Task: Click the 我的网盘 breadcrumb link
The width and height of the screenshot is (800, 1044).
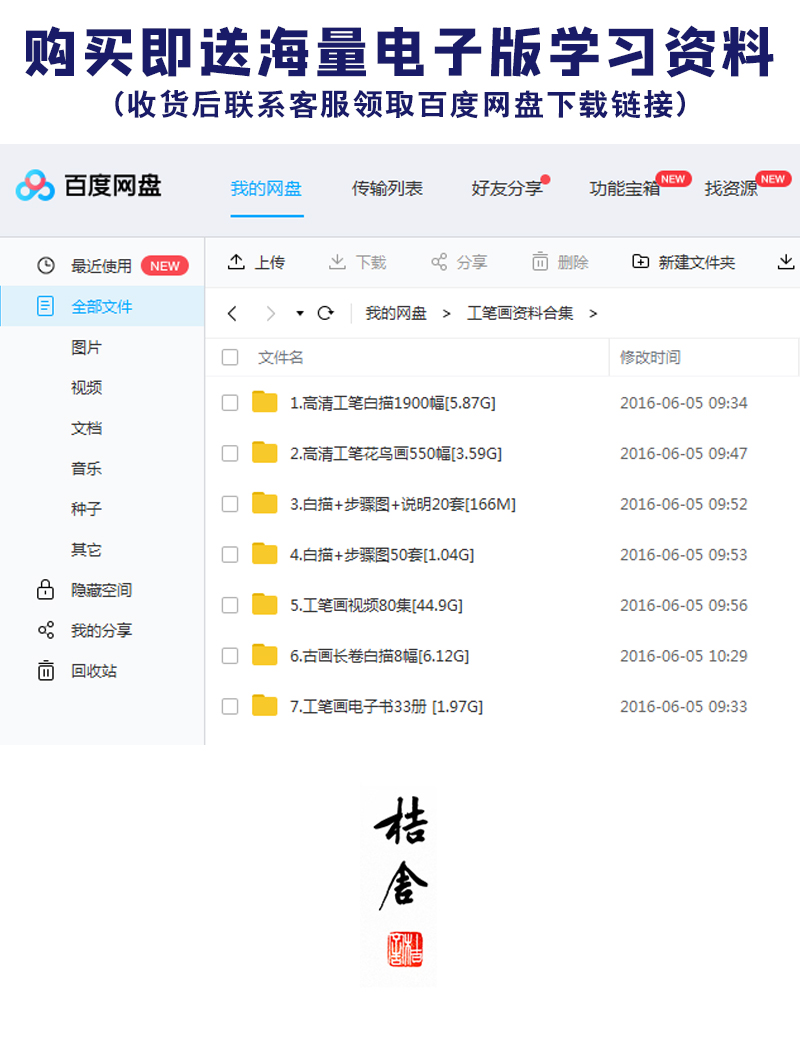Action: (395, 314)
